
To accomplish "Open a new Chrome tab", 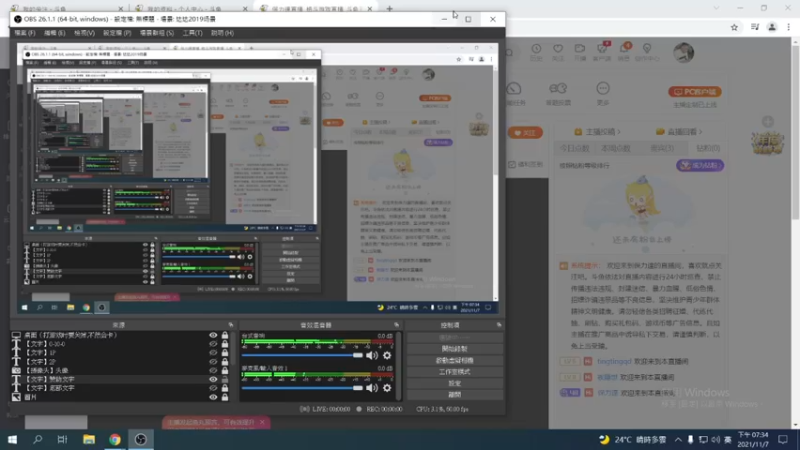I will point(389,8).
